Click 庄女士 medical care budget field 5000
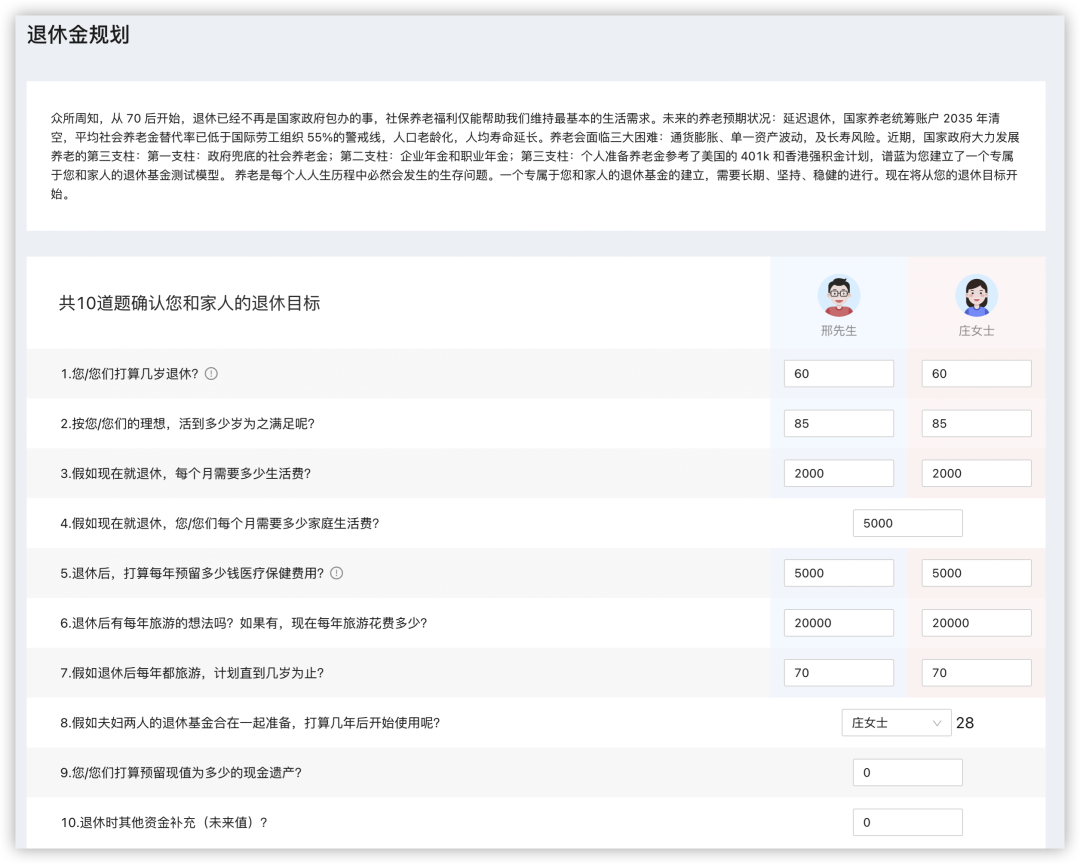This screenshot has width=1080, height=864. [976, 573]
